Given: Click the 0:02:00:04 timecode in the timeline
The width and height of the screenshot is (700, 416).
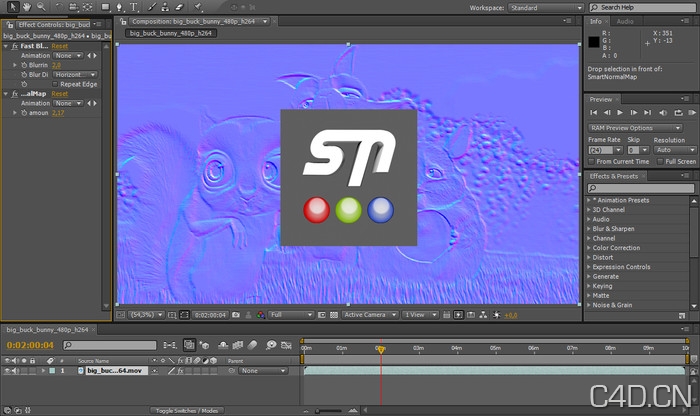Looking at the screenshot, I should 30,345.
